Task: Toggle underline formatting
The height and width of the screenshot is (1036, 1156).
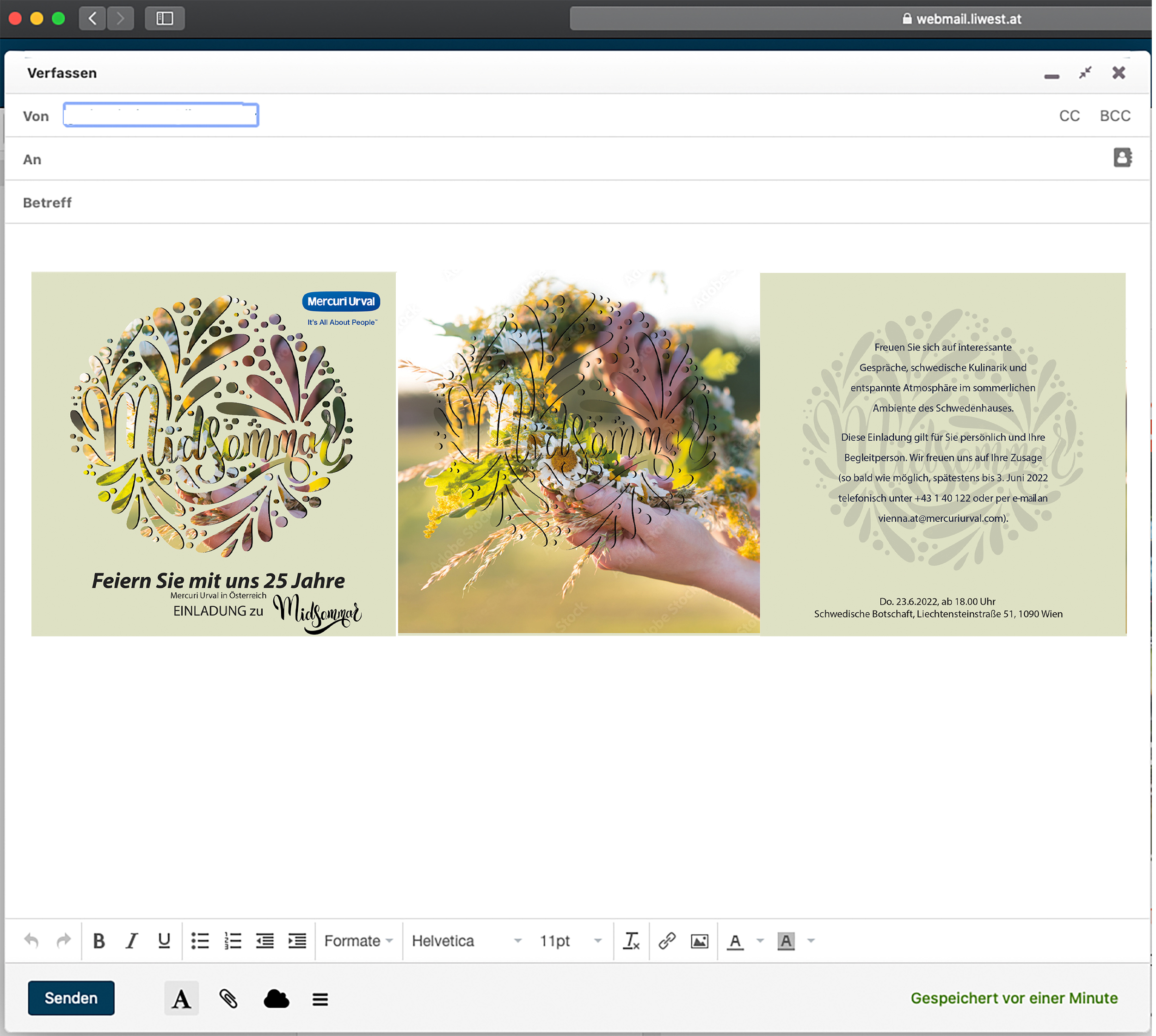Action: pos(165,941)
